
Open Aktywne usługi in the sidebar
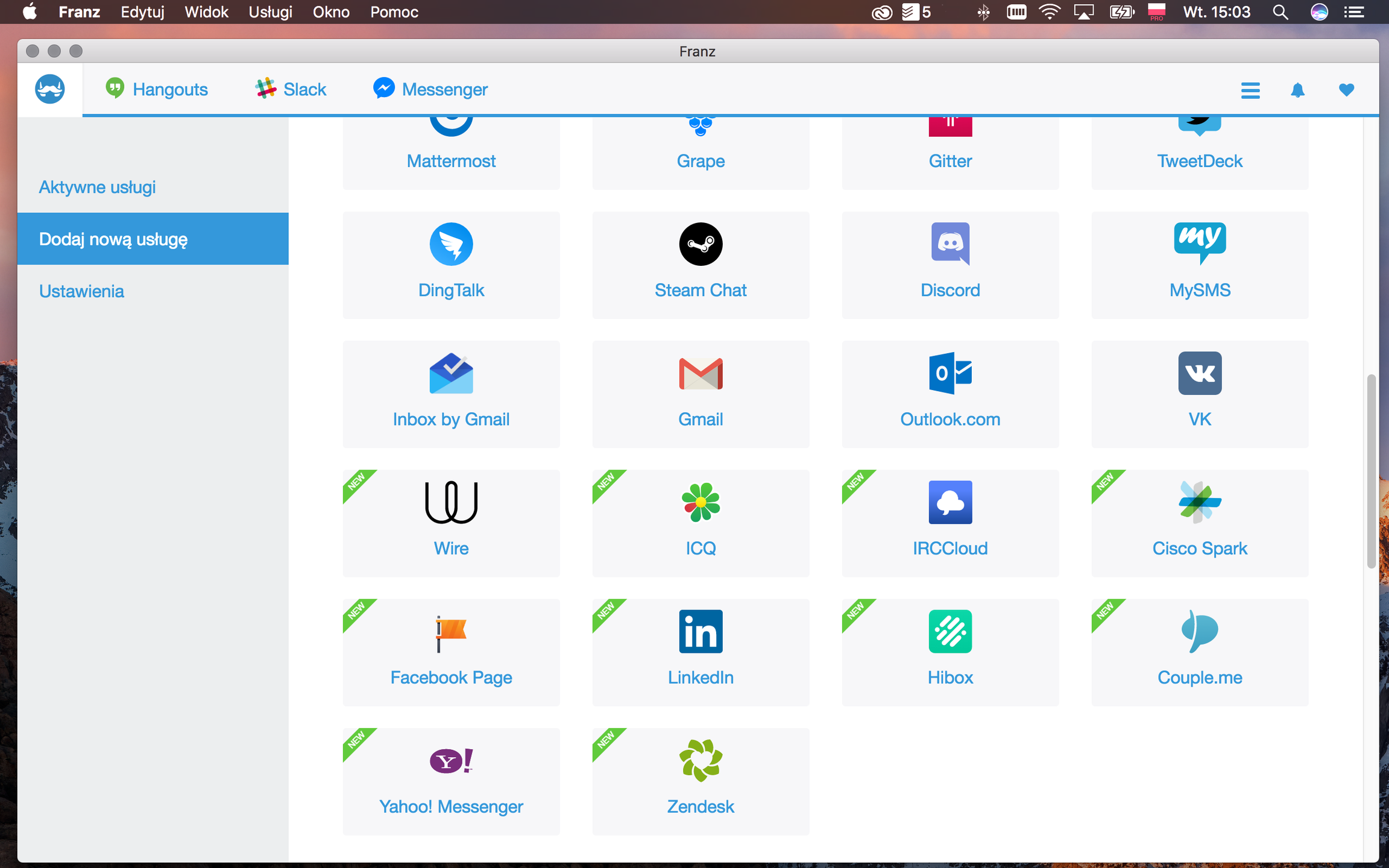[97, 187]
